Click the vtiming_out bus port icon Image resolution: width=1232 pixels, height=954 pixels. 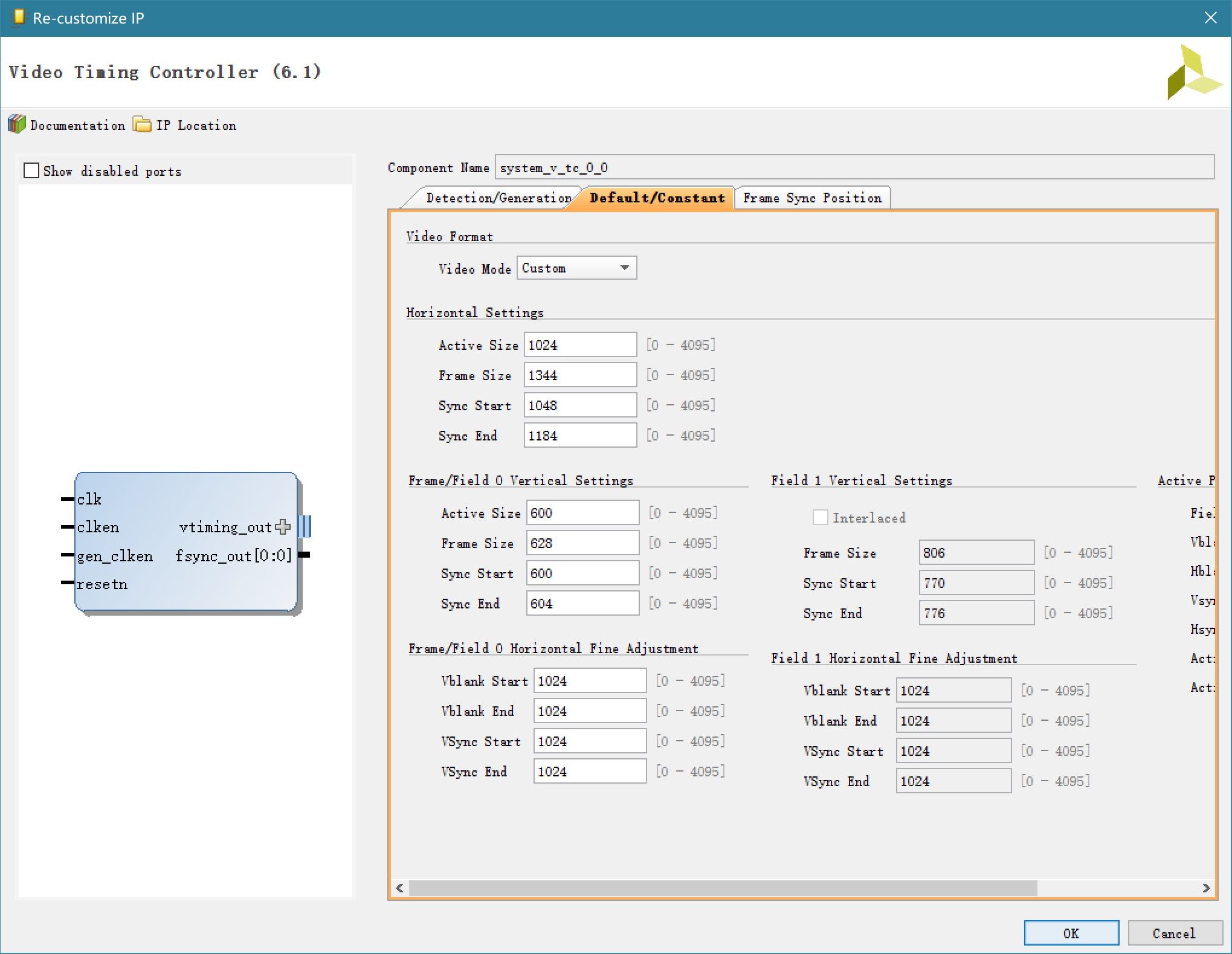[305, 527]
